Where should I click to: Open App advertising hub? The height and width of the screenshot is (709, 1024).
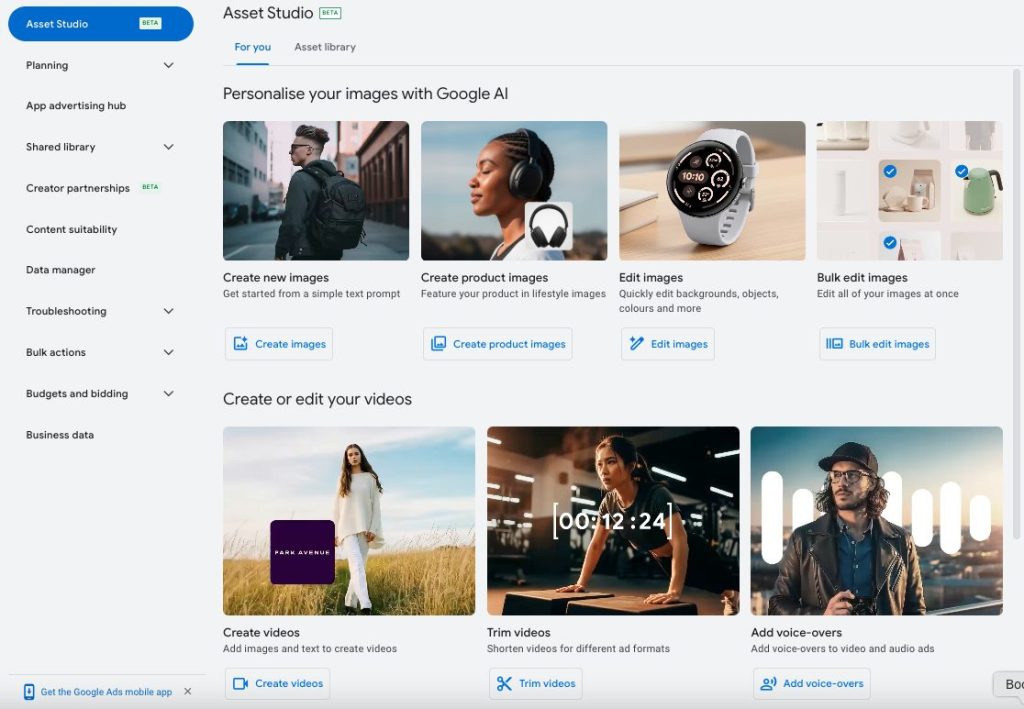pyautogui.click(x=76, y=106)
